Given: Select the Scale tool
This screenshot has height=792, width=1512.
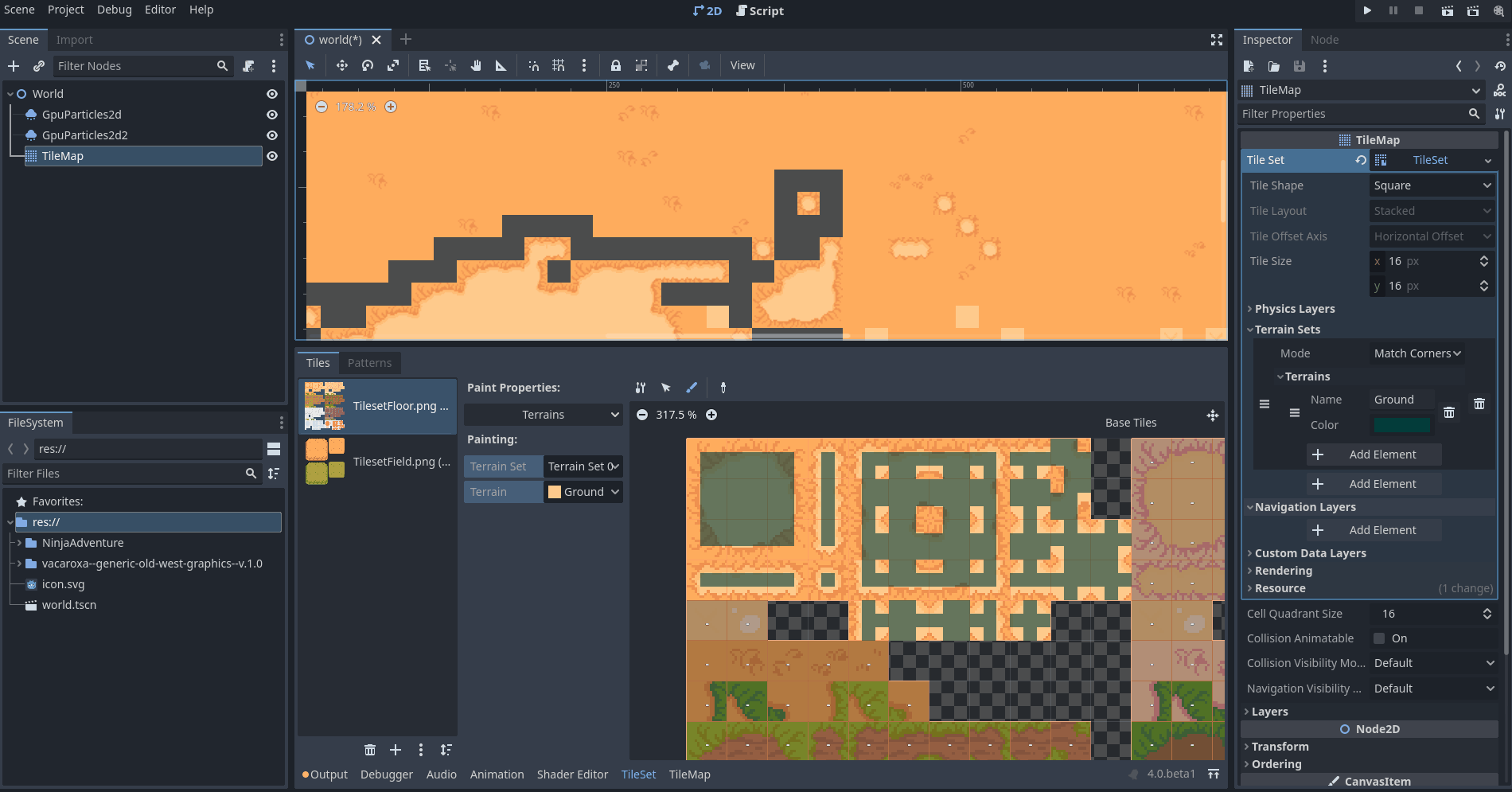Looking at the screenshot, I should 393,65.
